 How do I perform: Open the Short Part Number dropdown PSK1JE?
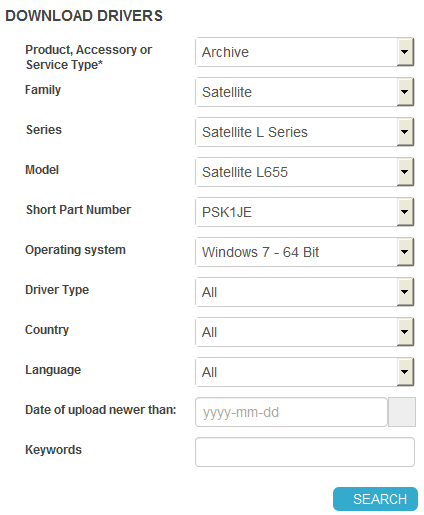[304, 212]
